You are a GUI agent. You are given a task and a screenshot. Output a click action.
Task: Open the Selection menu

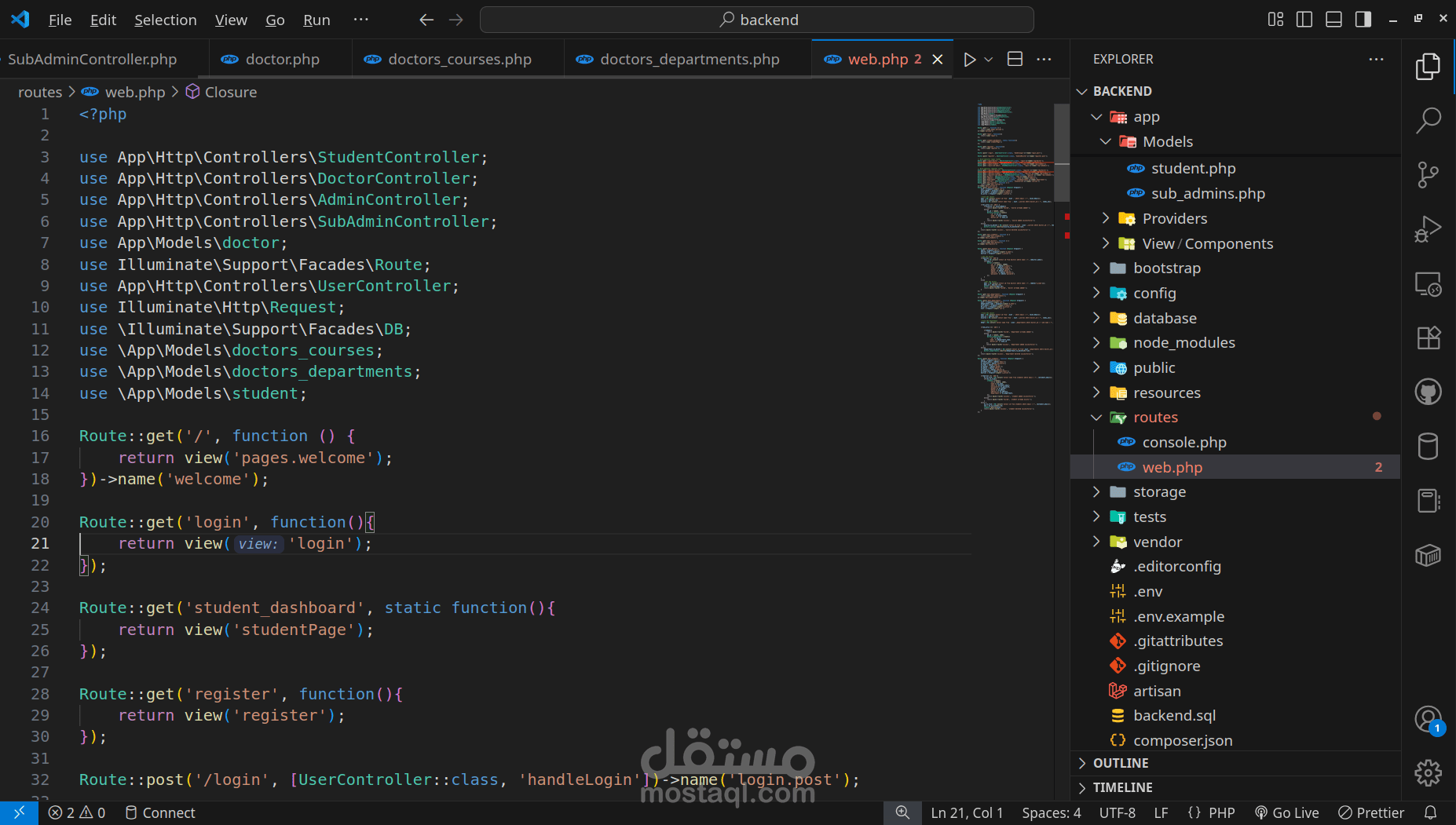click(x=165, y=20)
